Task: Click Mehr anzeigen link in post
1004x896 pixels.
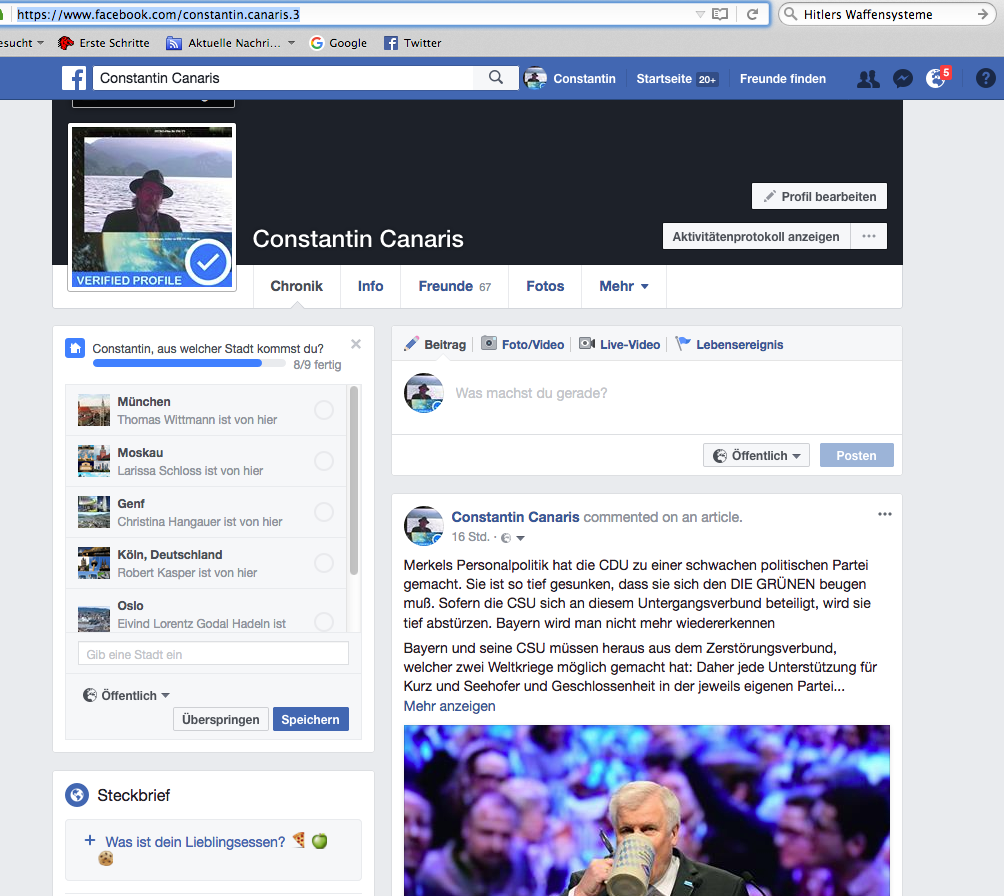Action: point(449,706)
